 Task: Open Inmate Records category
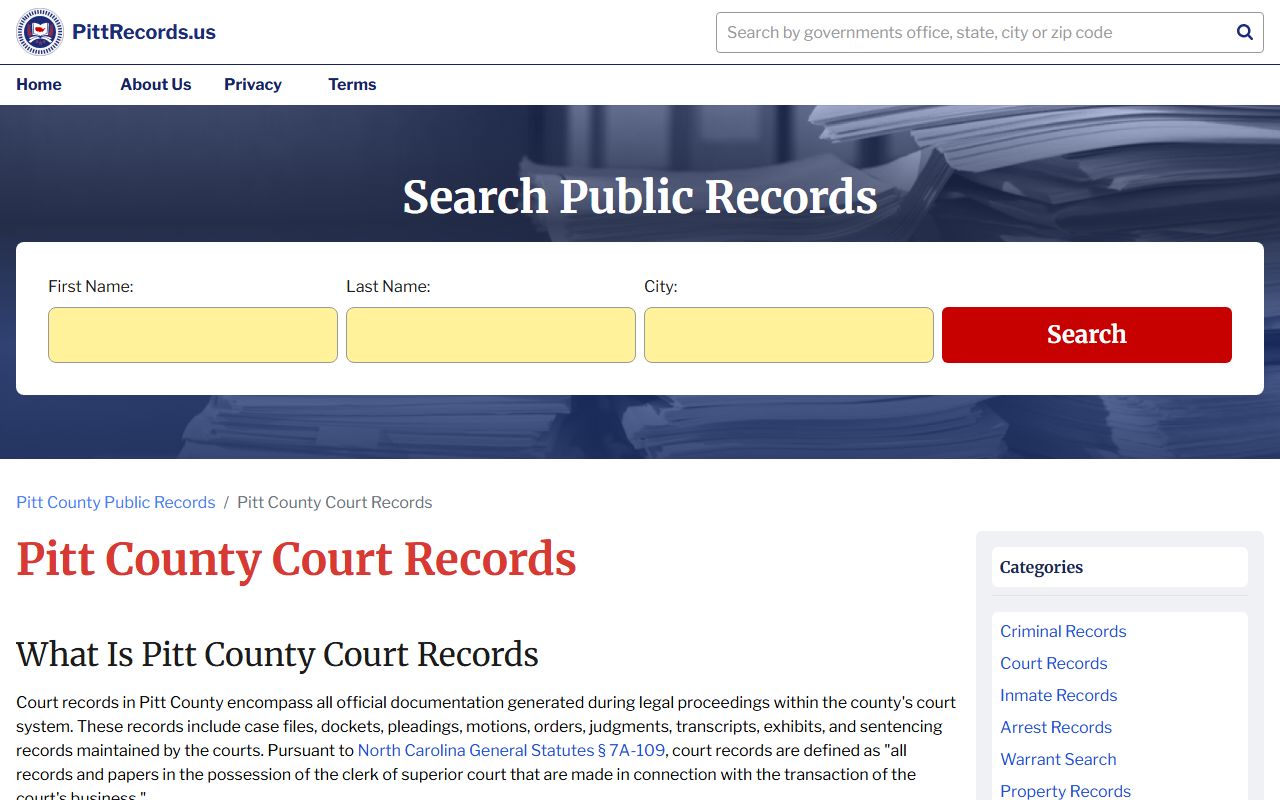(1059, 695)
